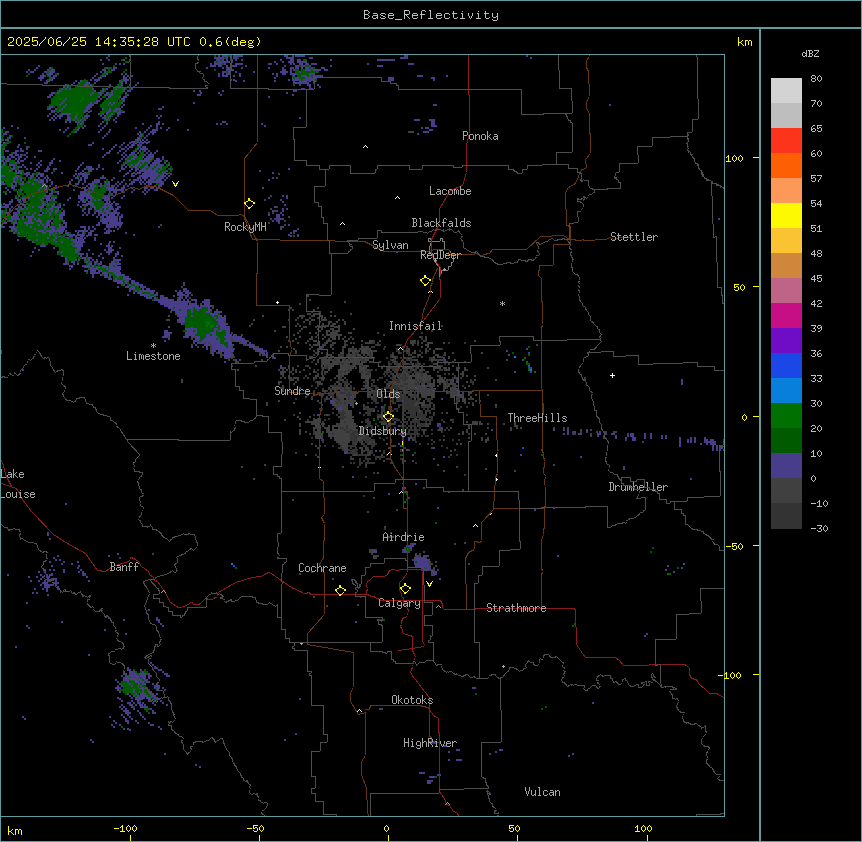Click the Drumheller label

point(638,487)
